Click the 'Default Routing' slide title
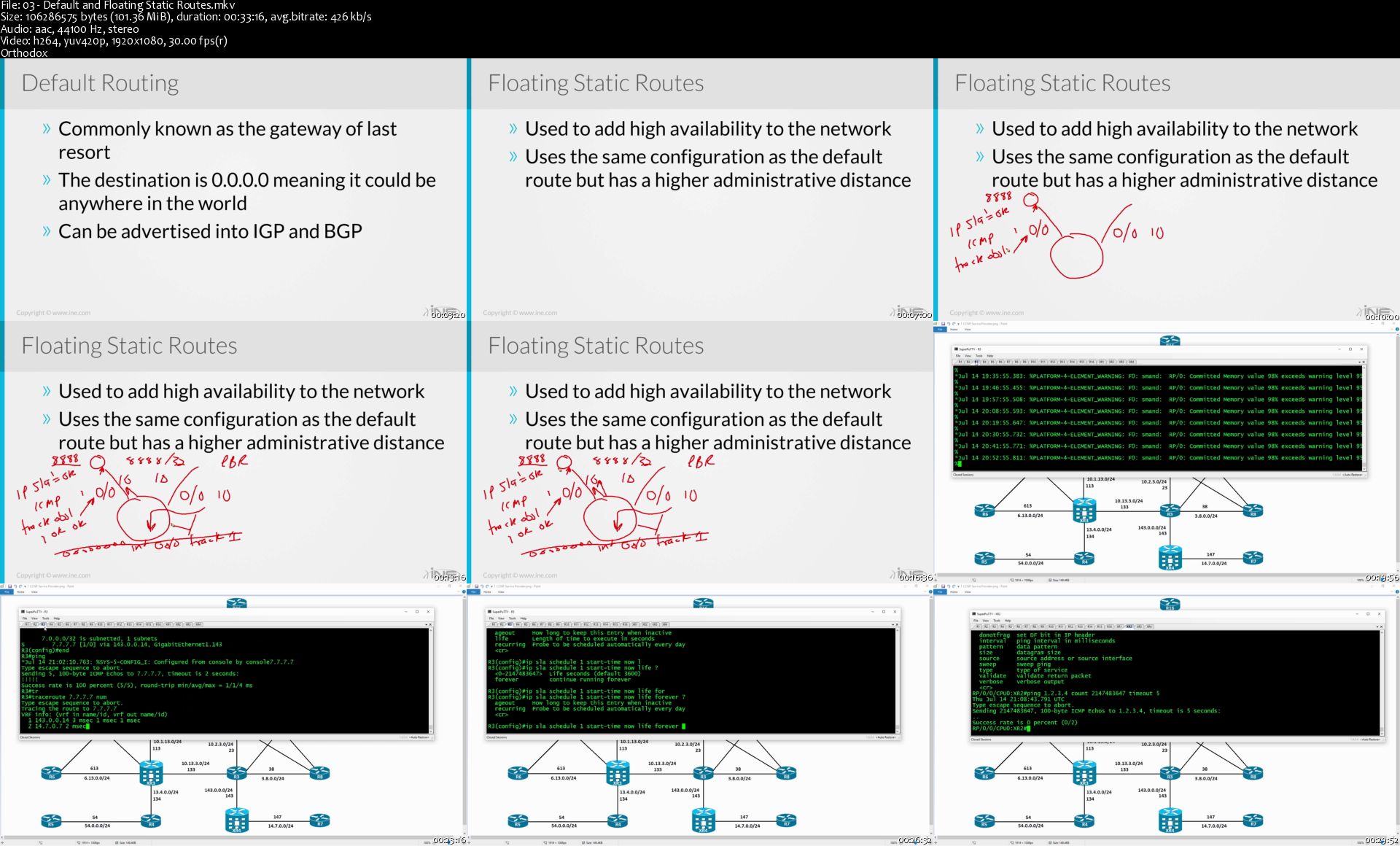Viewport: 1400px width, 846px height. [x=100, y=83]
